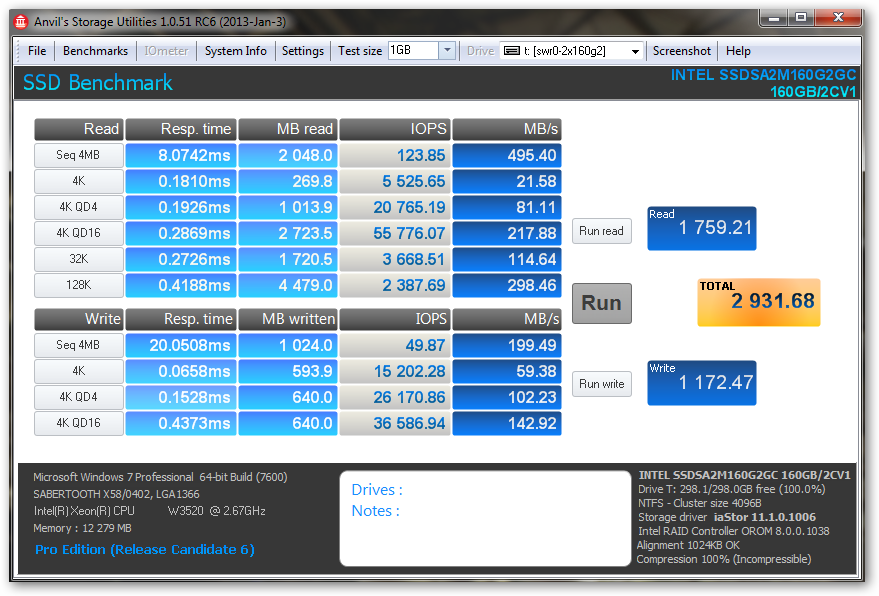This screenshot has width=879, height=596.
Task: Select the write 4K QD4 test button
Action: pos(78,397)
